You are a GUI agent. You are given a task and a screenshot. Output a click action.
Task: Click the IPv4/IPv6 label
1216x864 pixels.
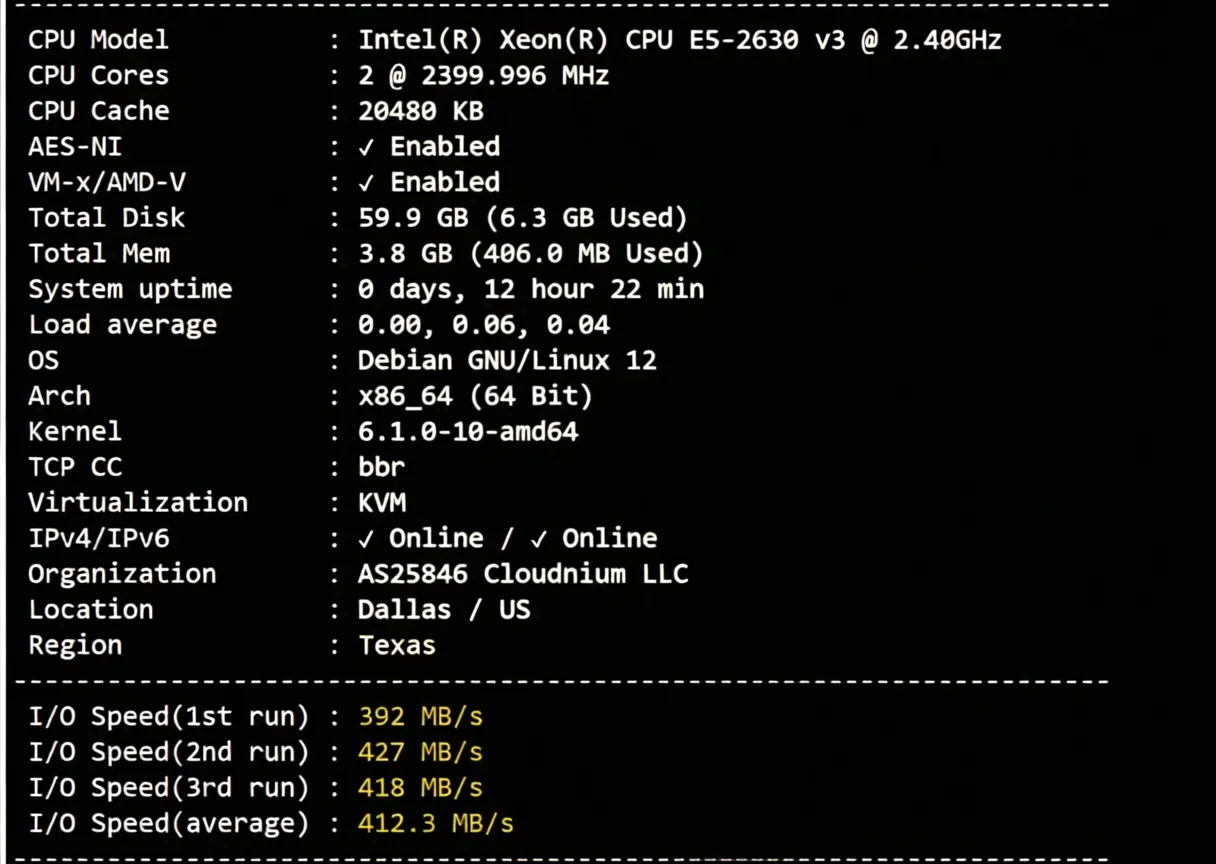pos(98,538)
